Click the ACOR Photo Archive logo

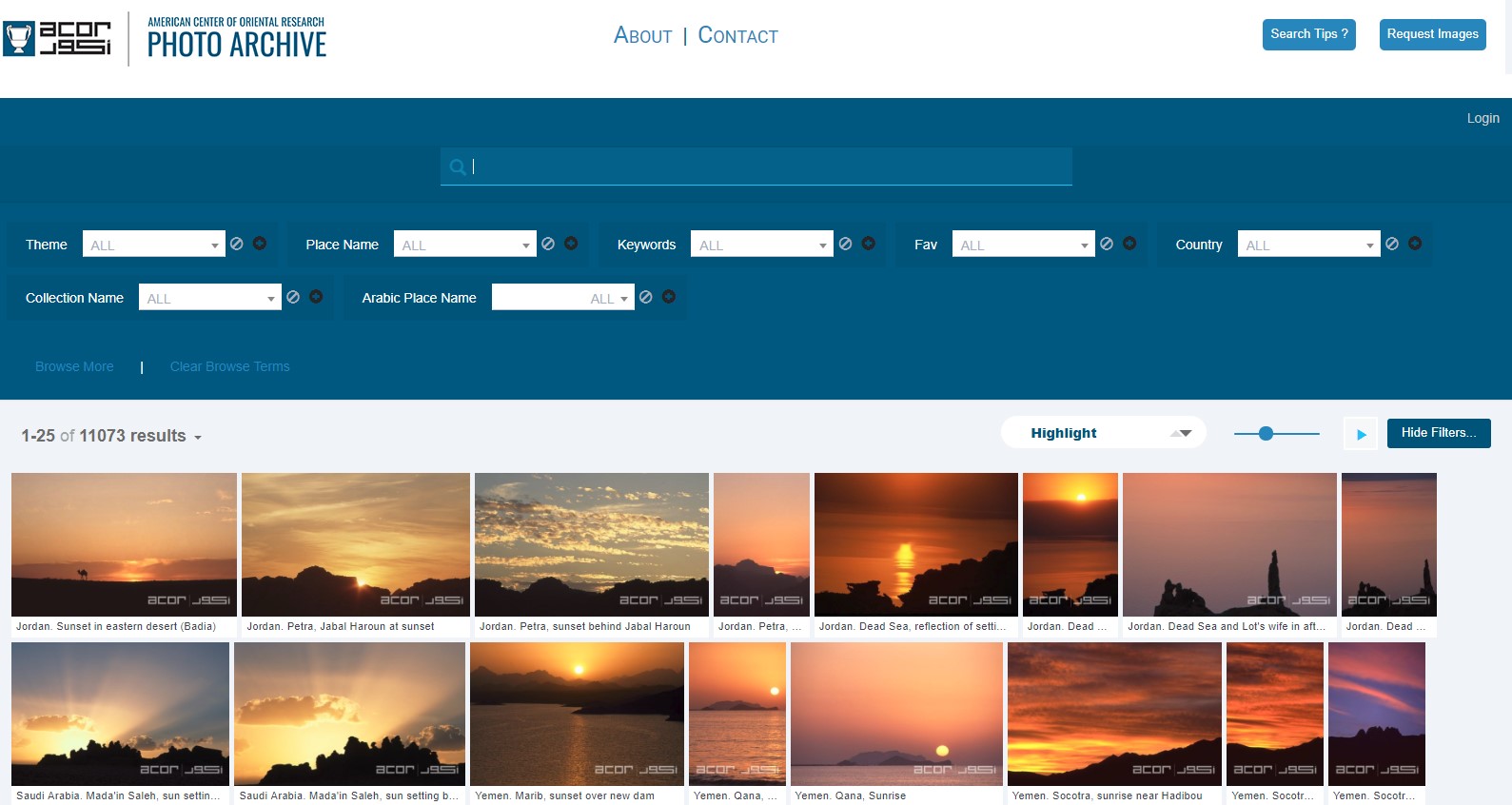coord(165,39)
